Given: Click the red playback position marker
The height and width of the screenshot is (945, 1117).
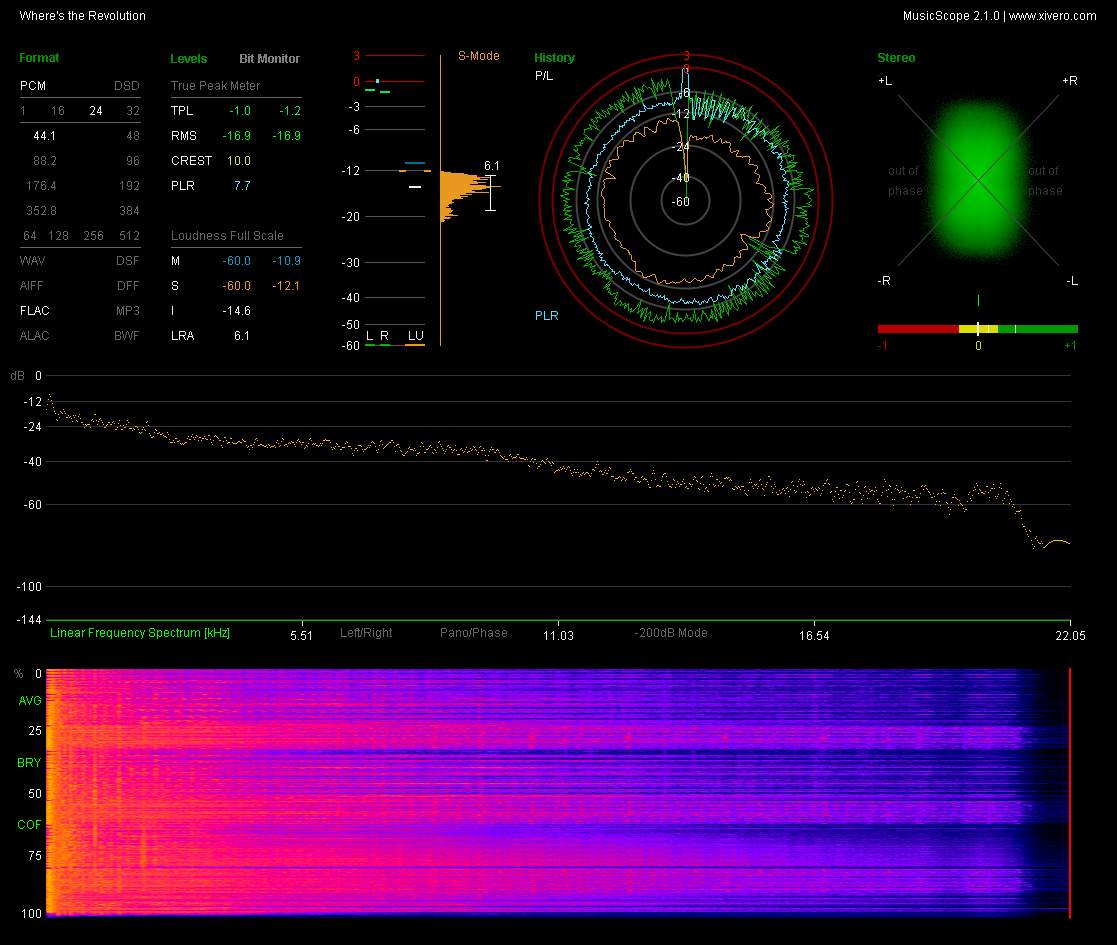Looking at the screenshot, I should point(1070,792).
